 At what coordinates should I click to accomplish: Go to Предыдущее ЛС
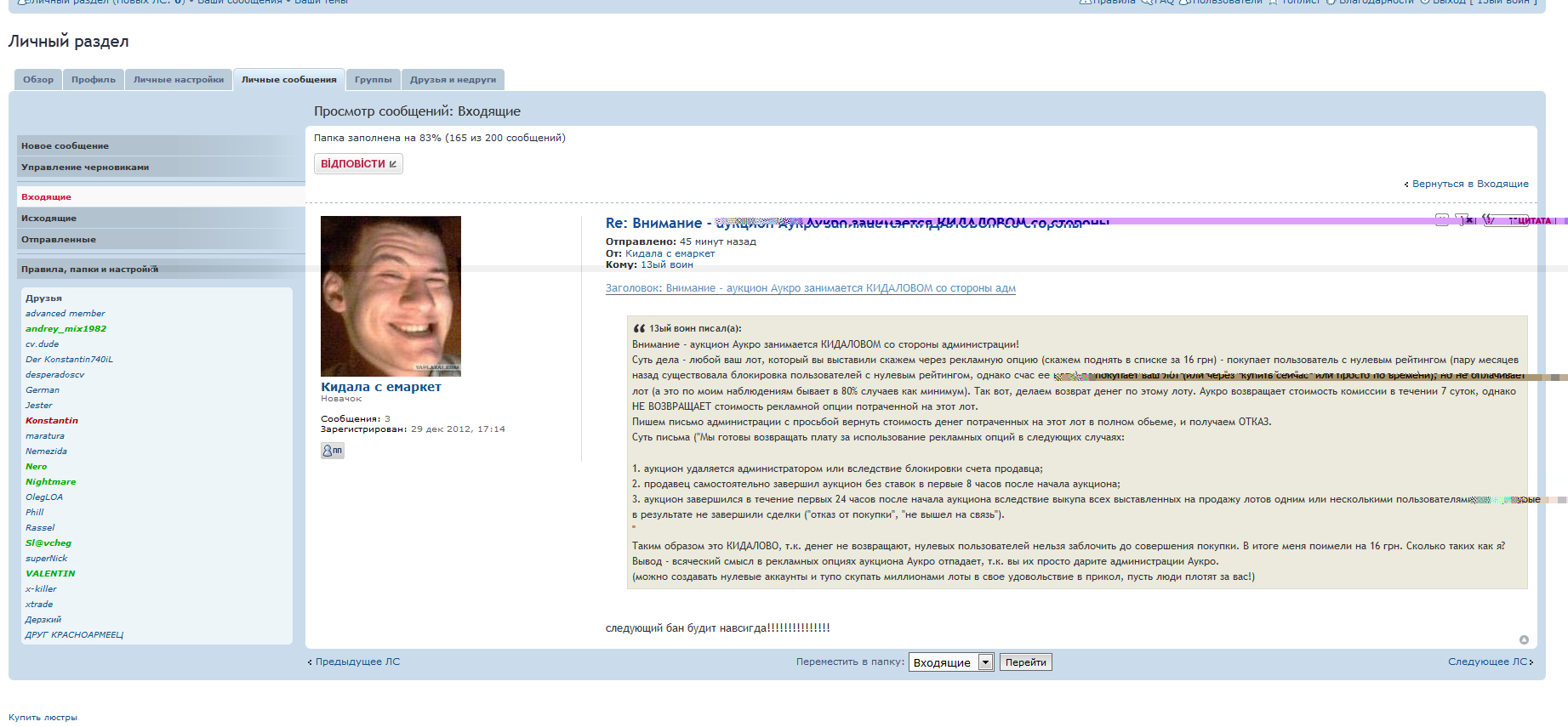pyautogui.click(x=356, y=662)
